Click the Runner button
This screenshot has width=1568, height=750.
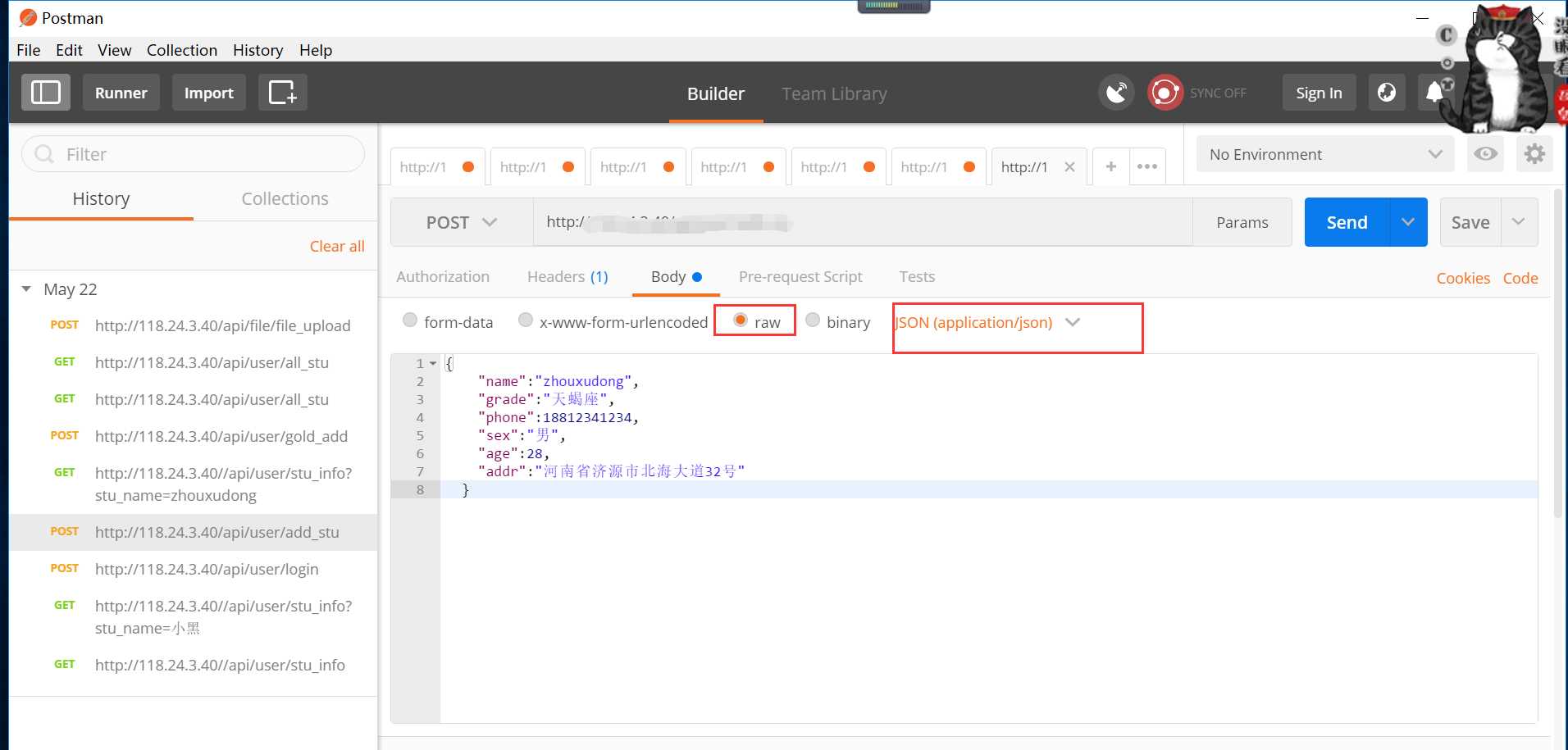[x=121, y=93]
